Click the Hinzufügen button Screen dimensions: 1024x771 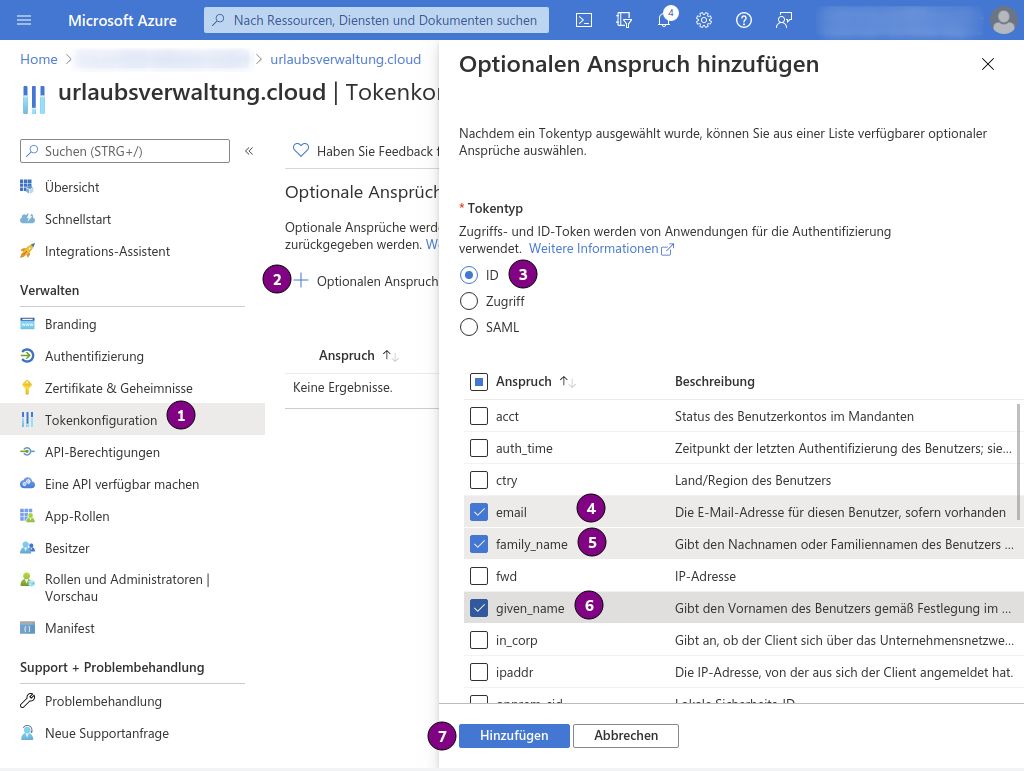[514, 736]
